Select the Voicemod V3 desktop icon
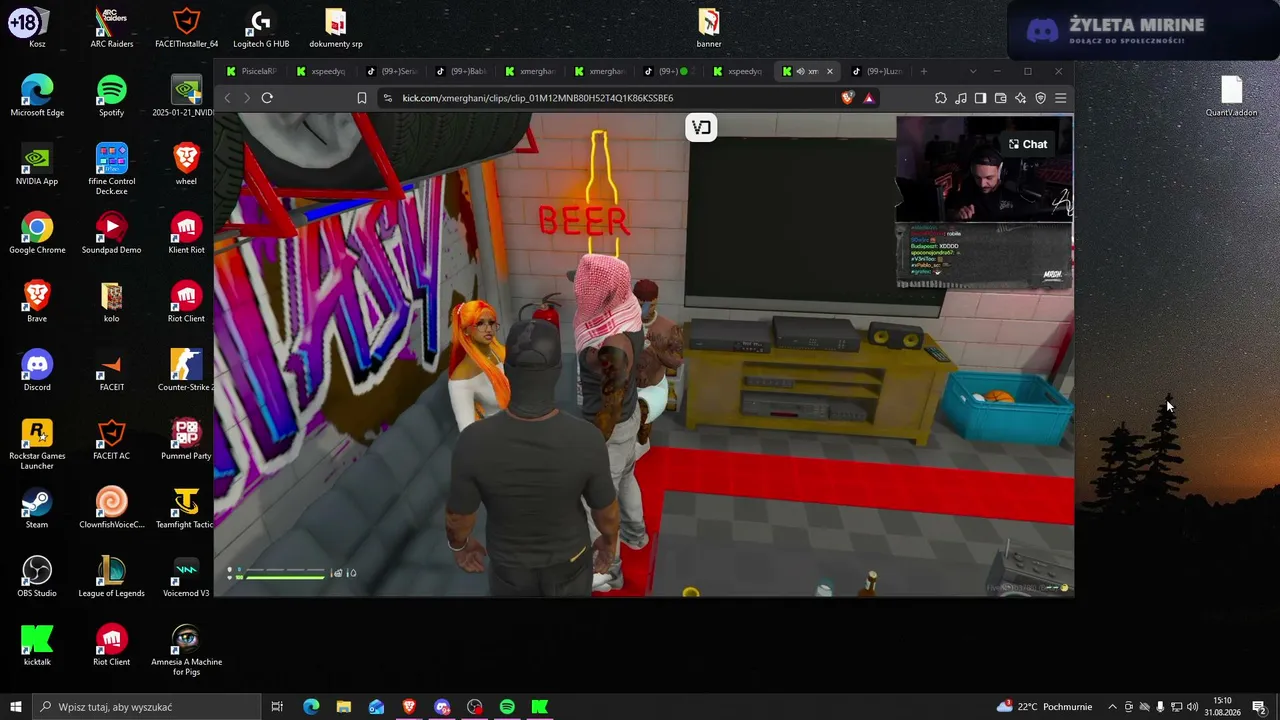Image resolution: width=1280 pixels, height=720 pixels. coord(186,577)
